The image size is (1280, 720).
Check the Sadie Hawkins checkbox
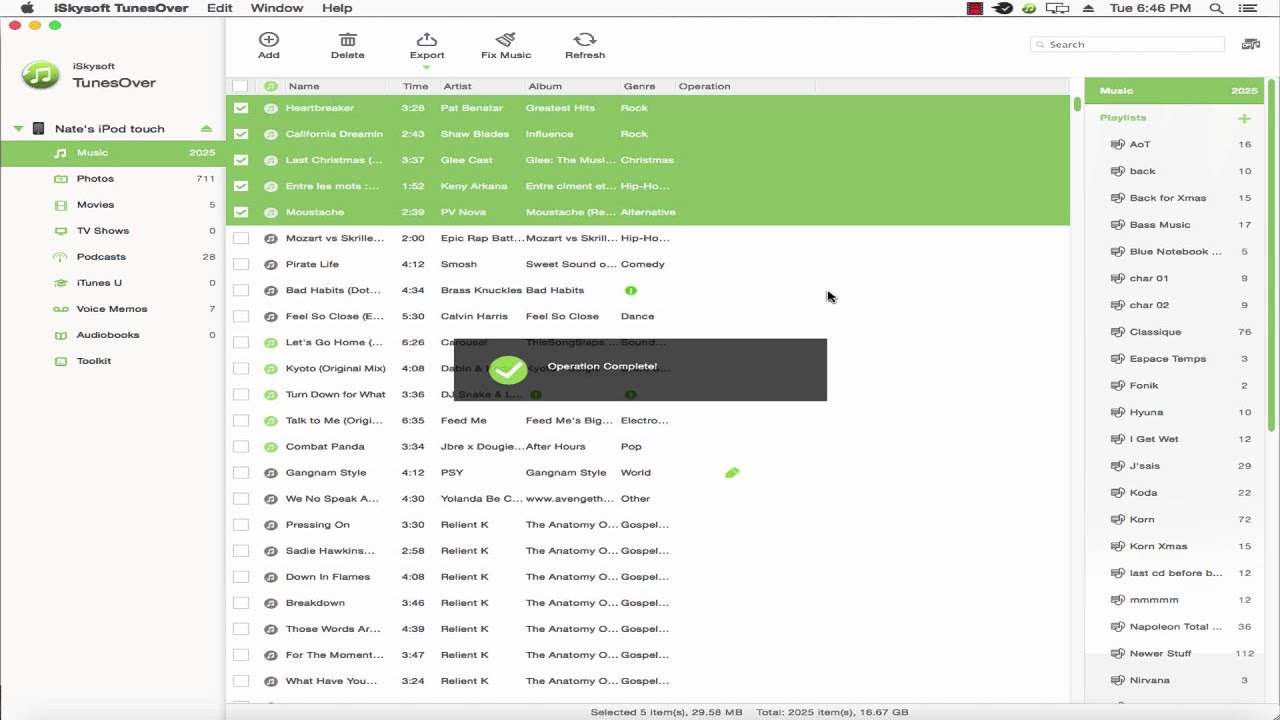[241, 551]
